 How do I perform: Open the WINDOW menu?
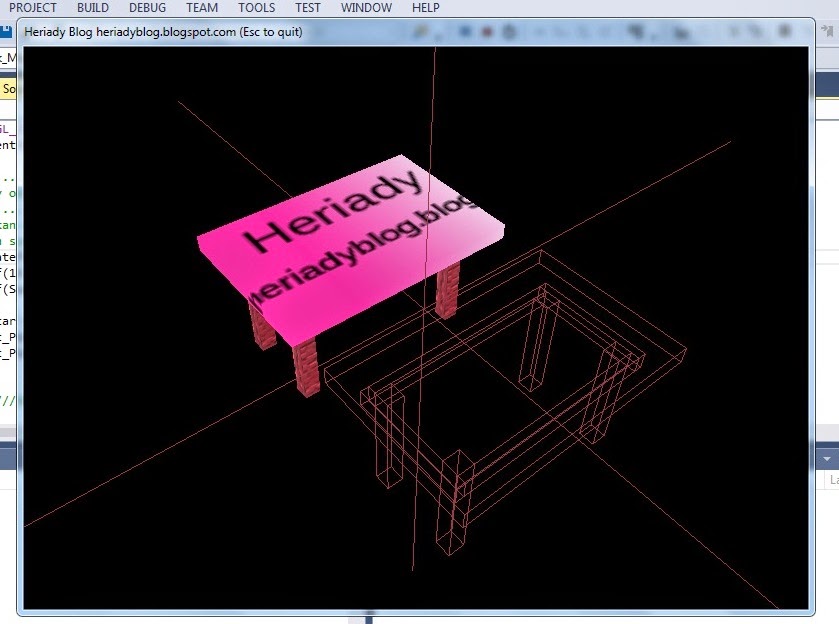(x=366, y=8)
